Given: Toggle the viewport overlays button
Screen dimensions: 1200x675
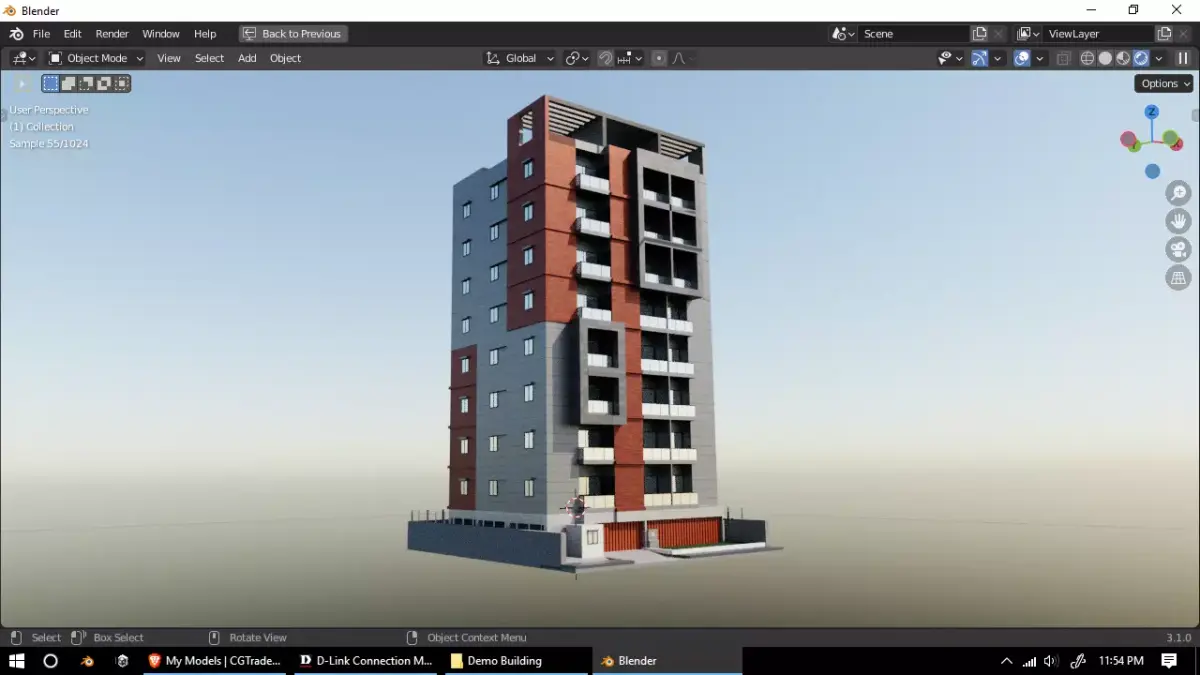Looking at the screenshot, I should [x=1022, y=58].
